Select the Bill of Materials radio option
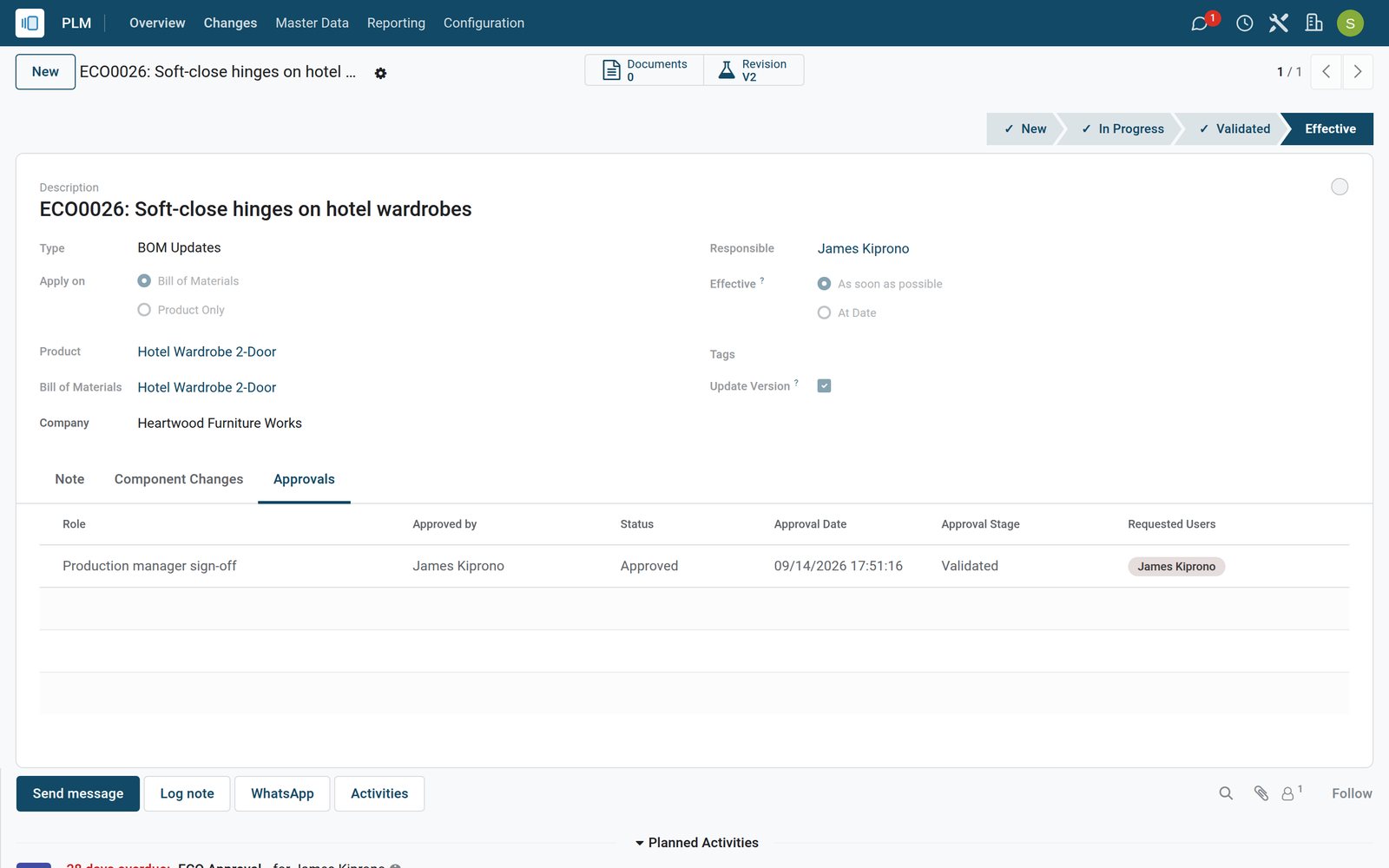Viewport: 1389px width, 868px height. [x=144, y=280]
